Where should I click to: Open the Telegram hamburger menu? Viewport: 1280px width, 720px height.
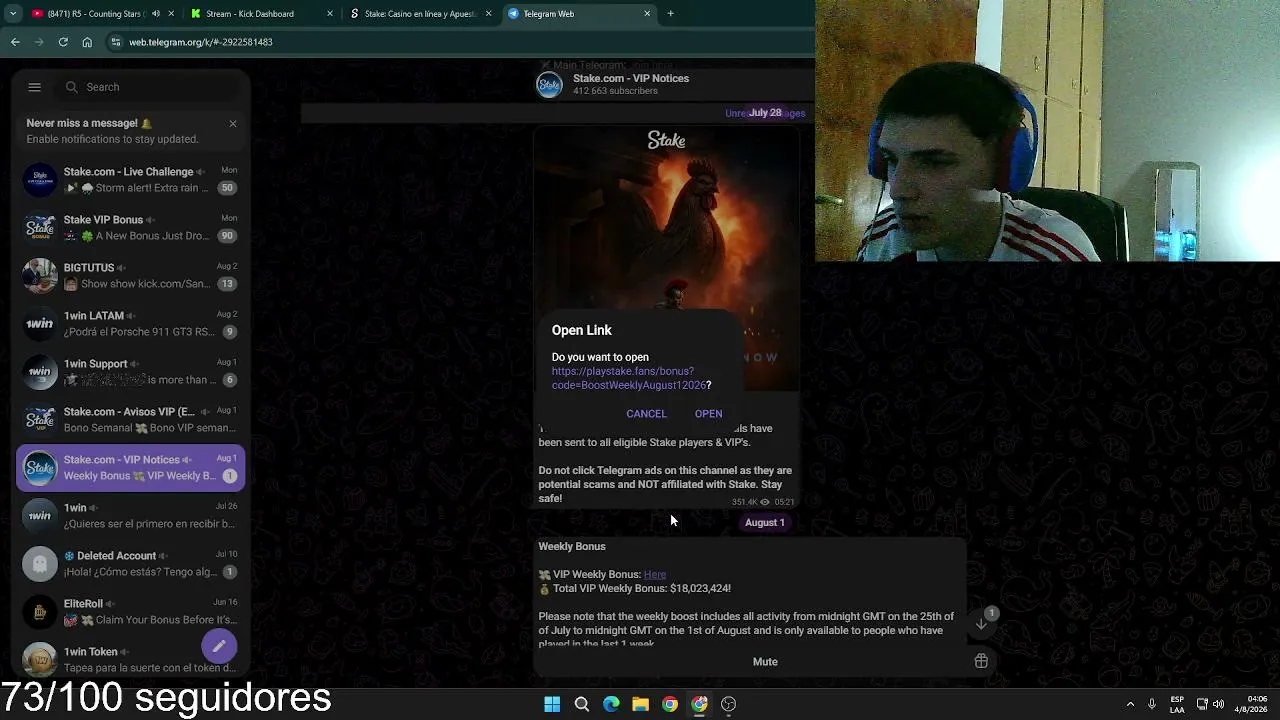34,87
